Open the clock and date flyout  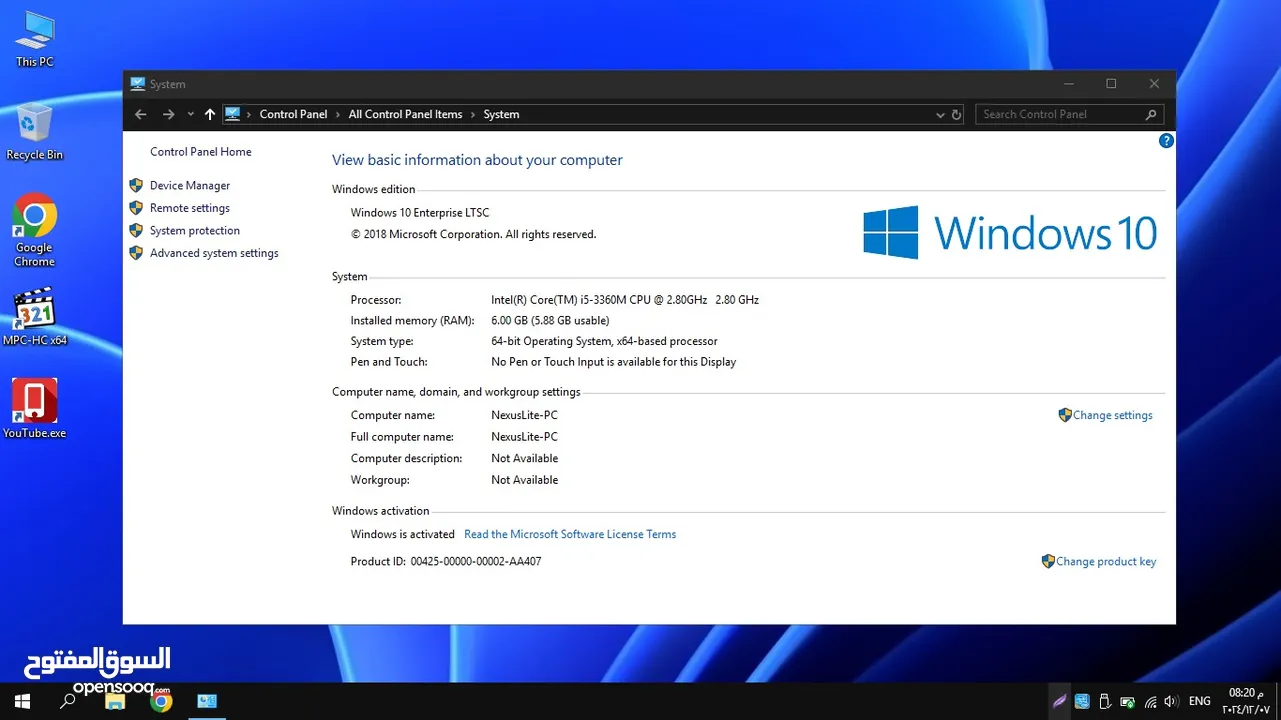coord(1246,701)
